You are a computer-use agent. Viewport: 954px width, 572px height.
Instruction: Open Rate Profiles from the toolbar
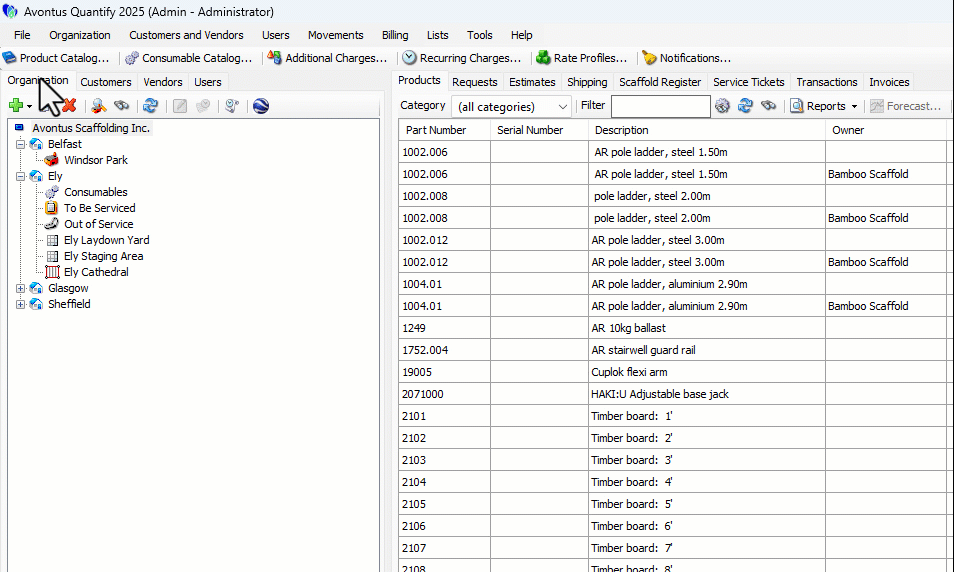coord(581,58)
